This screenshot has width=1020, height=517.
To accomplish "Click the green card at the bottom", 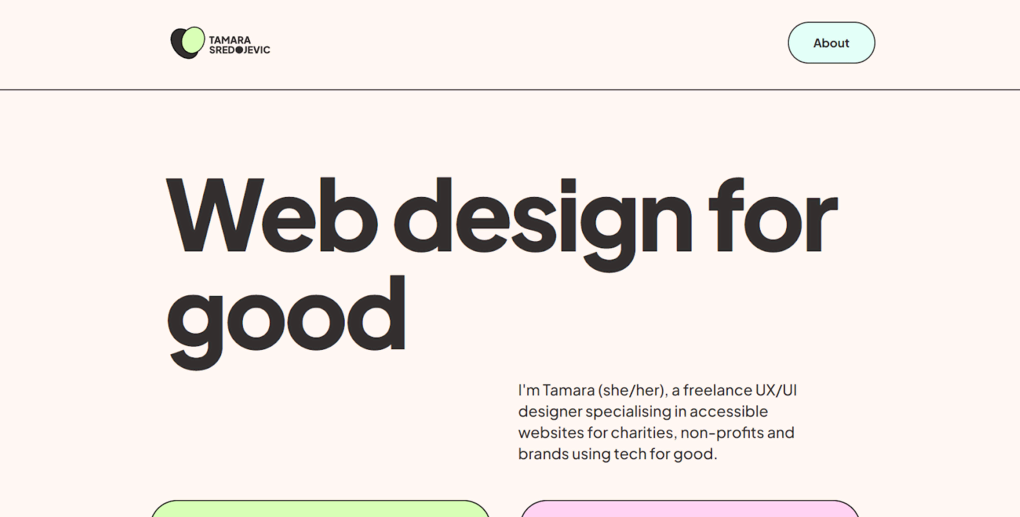I will point(320,508).
